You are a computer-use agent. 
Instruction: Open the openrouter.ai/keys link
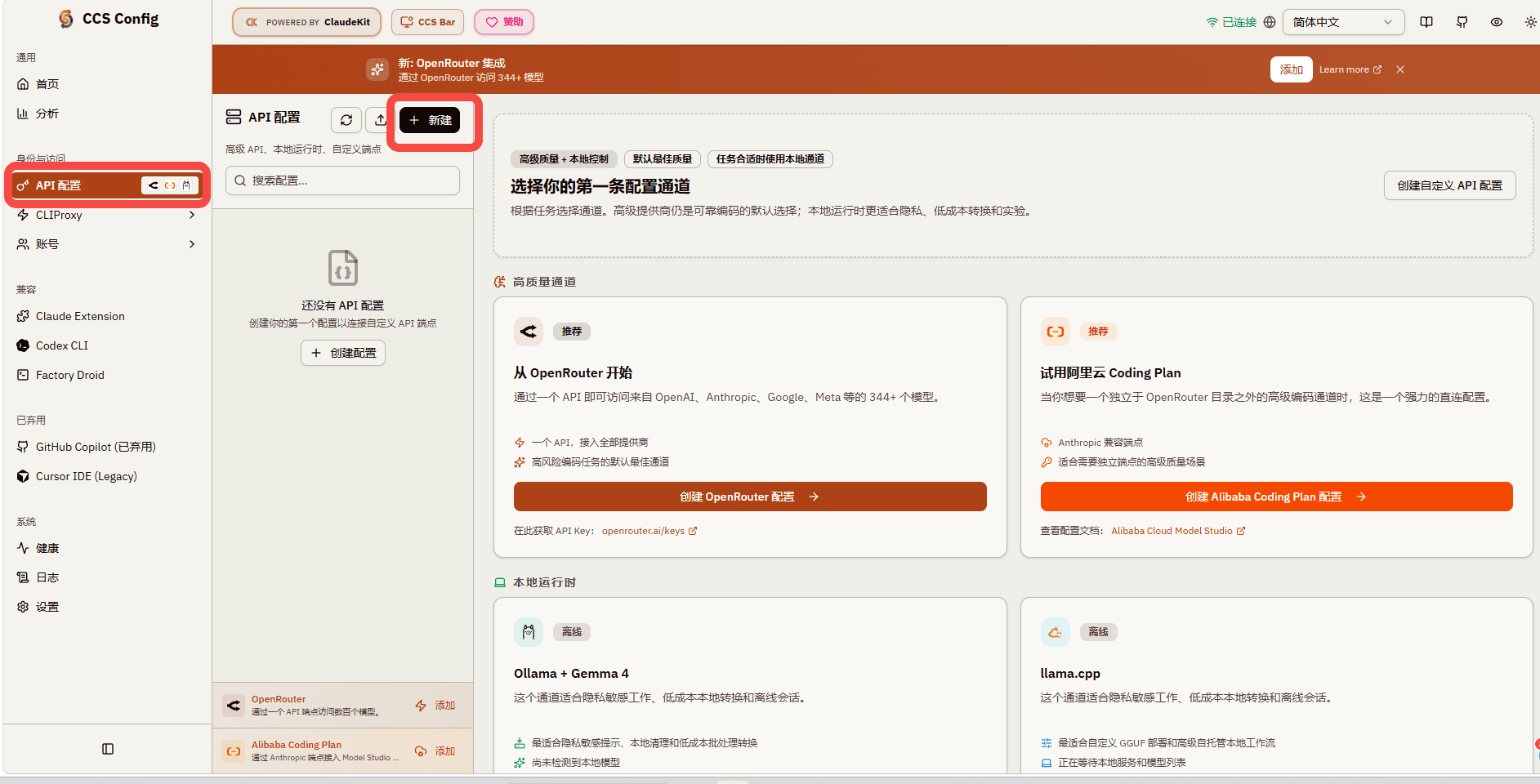(649, 531)
